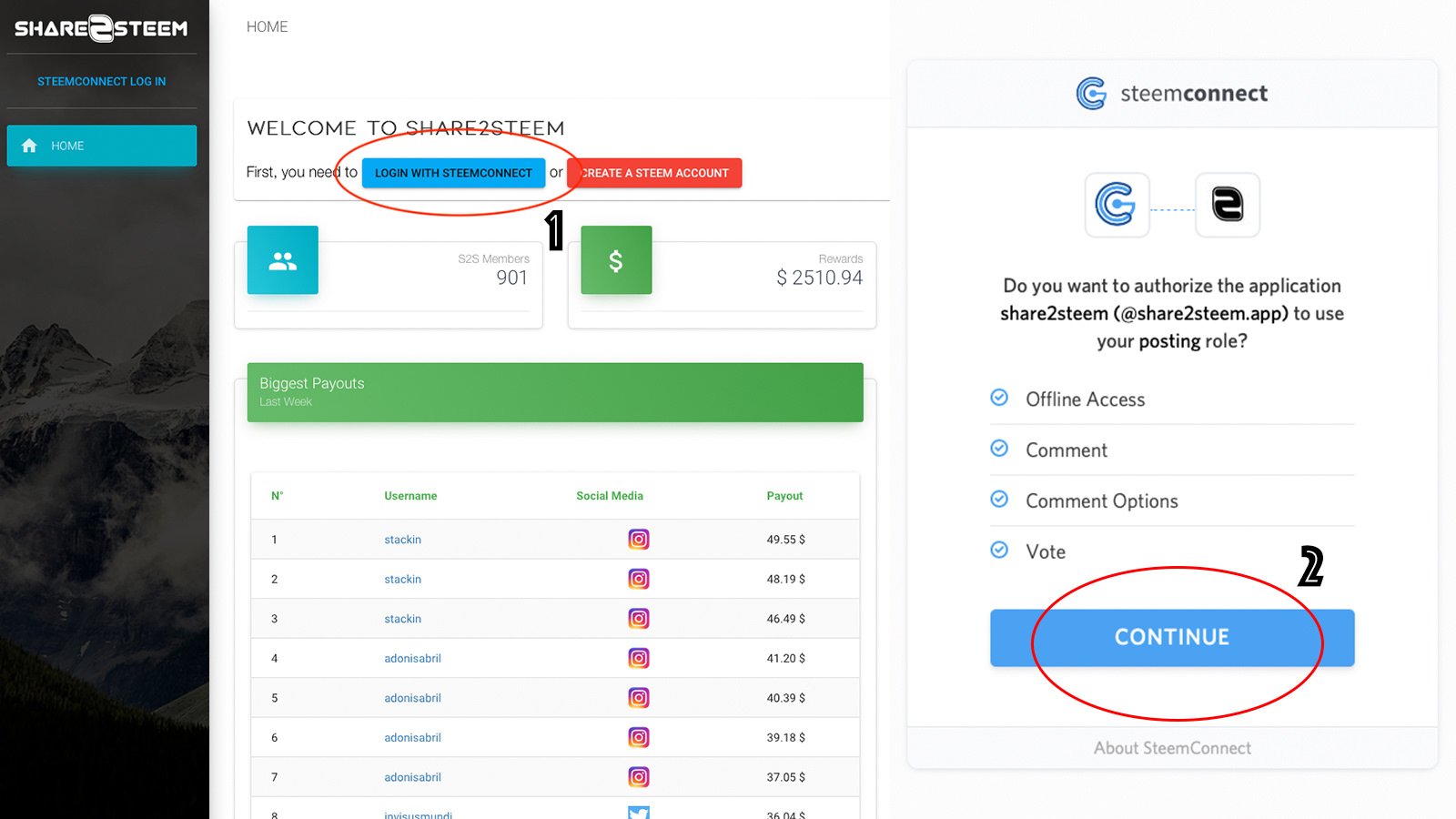This screenshot has height=819, width=1456.
Task: Click the HOME page title
Action: [x=267, y=27]
